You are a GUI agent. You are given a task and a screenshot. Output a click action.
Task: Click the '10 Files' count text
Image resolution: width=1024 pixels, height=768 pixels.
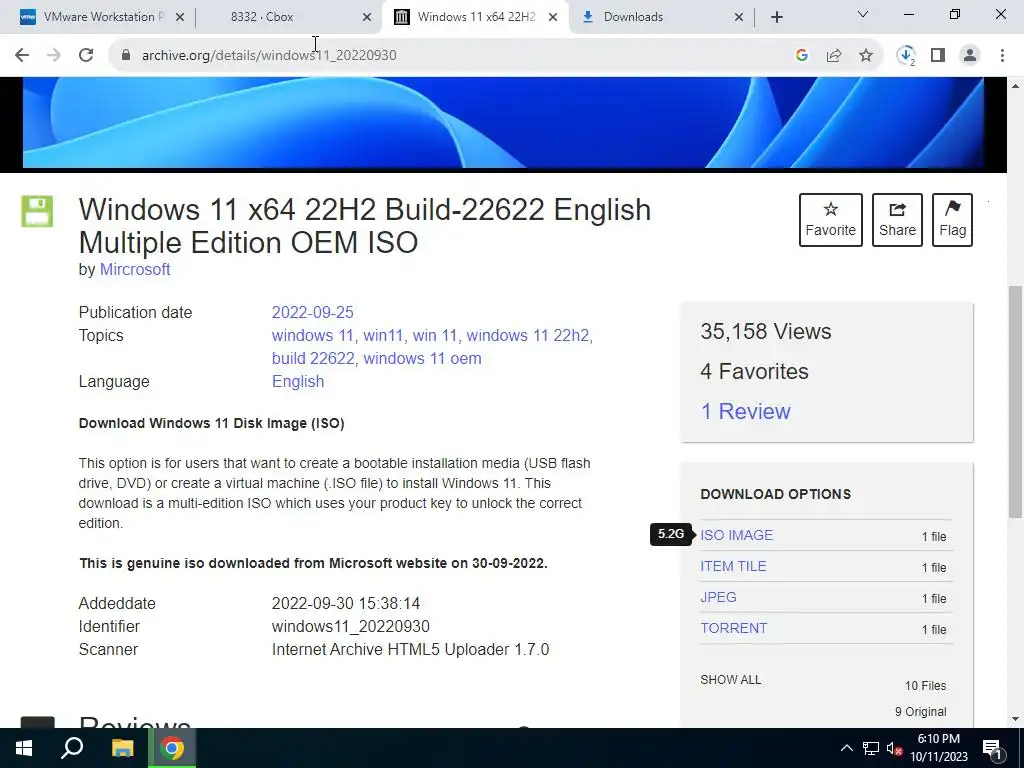(x=925, y=686)
